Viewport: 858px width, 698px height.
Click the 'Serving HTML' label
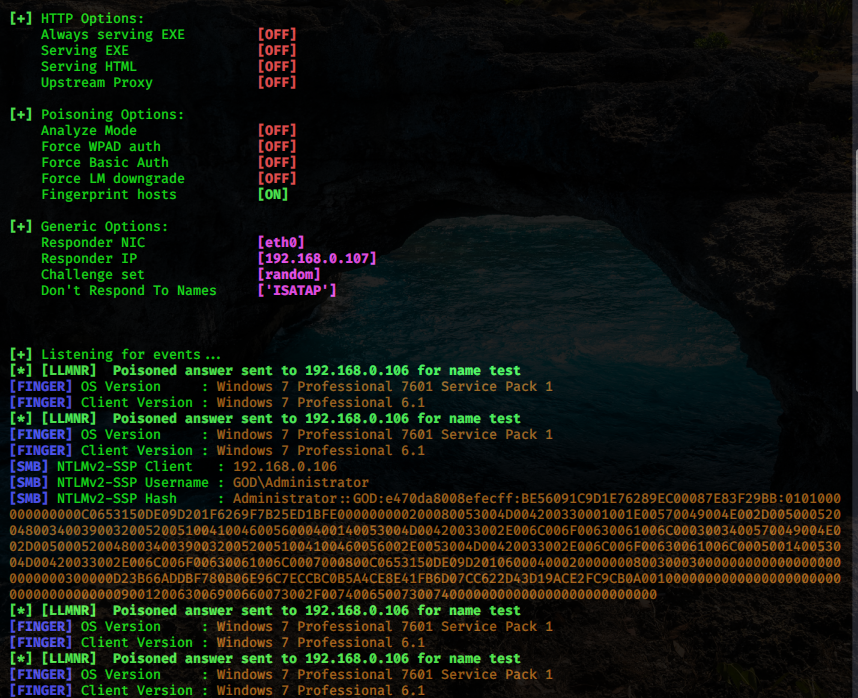[x=89, y=66]
